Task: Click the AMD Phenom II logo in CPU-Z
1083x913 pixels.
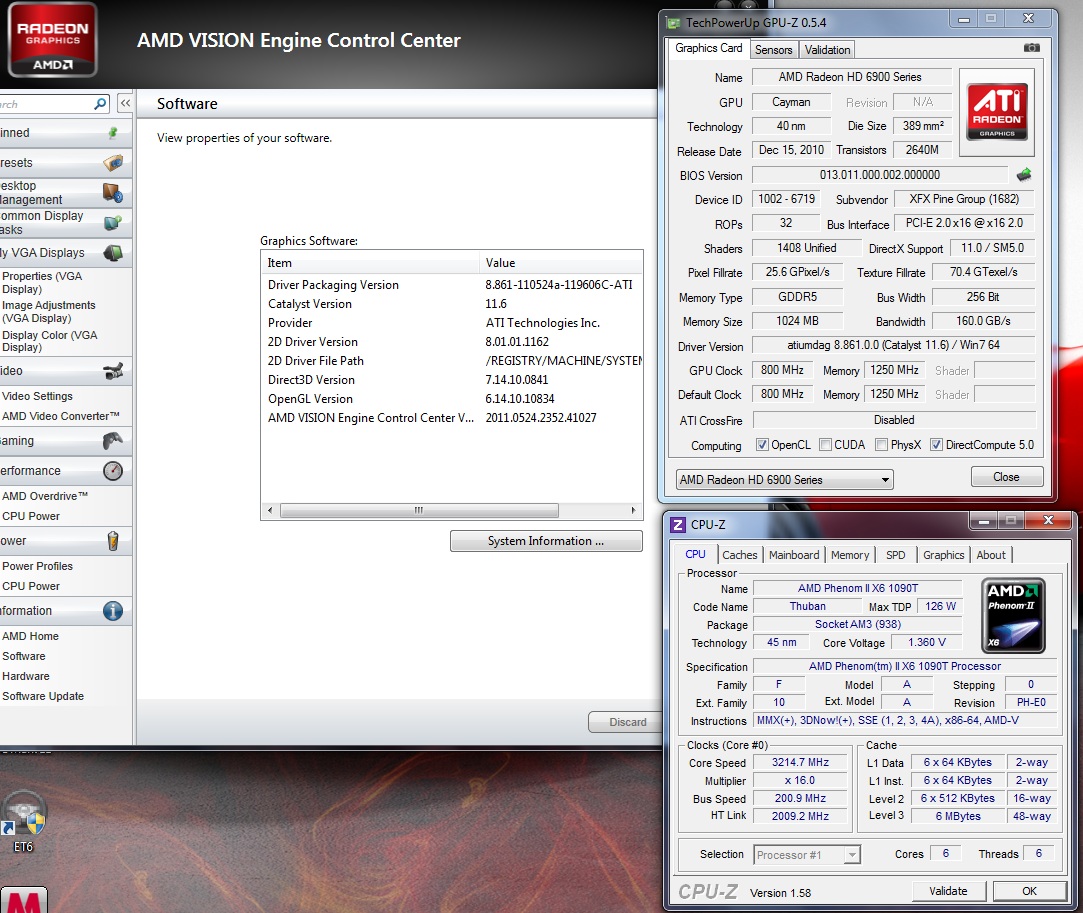Action: (1013, 615)
